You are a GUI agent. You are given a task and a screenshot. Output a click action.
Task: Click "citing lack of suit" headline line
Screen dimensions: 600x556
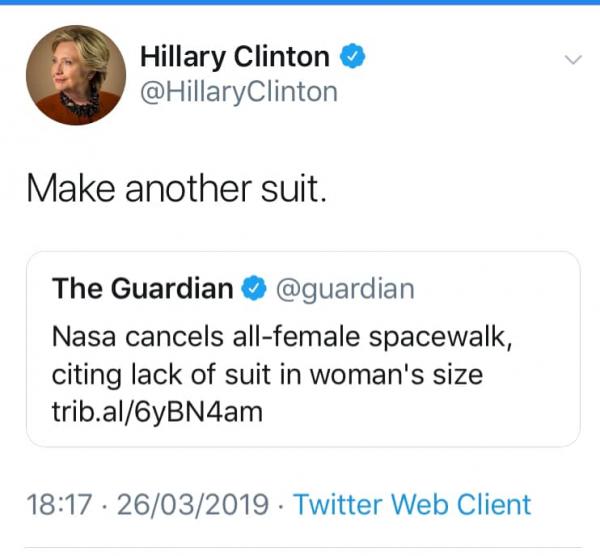267,374
